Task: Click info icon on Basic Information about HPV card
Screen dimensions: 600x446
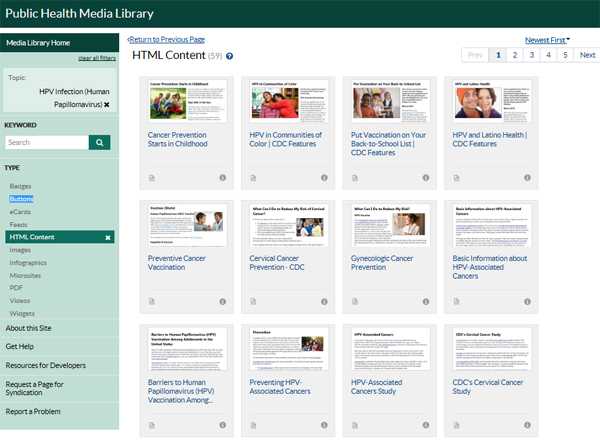Action: [527, 301]
